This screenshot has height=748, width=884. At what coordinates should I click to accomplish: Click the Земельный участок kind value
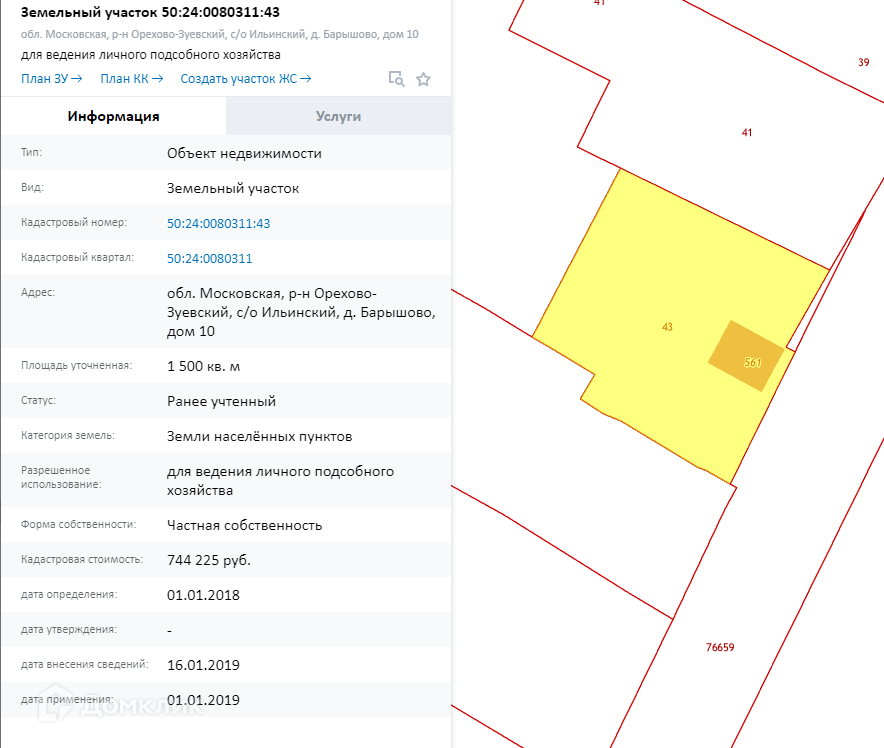pyautogui.click(x=233, y=188)
